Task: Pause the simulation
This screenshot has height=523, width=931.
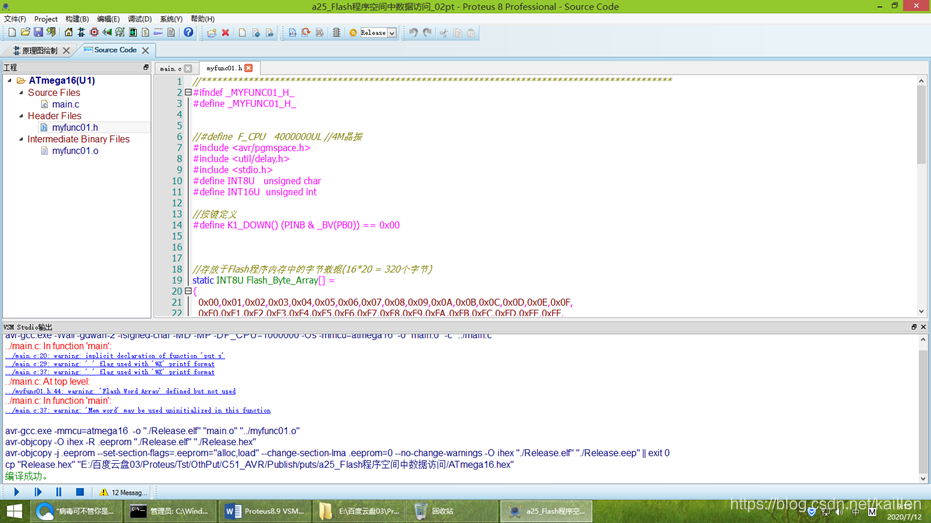Action: click(58, 492)
